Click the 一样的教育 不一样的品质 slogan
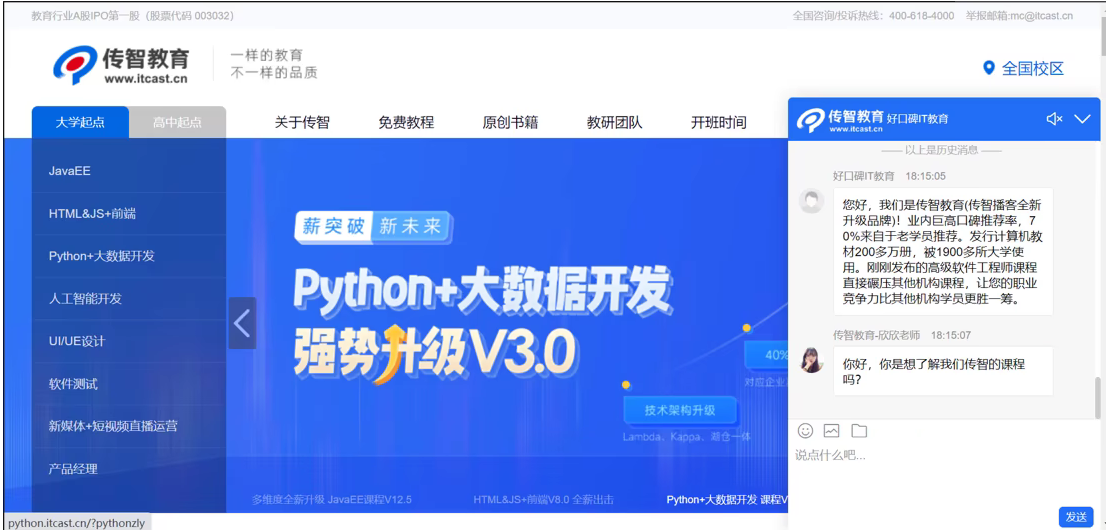1106x530 pixels. coord(274,64)
